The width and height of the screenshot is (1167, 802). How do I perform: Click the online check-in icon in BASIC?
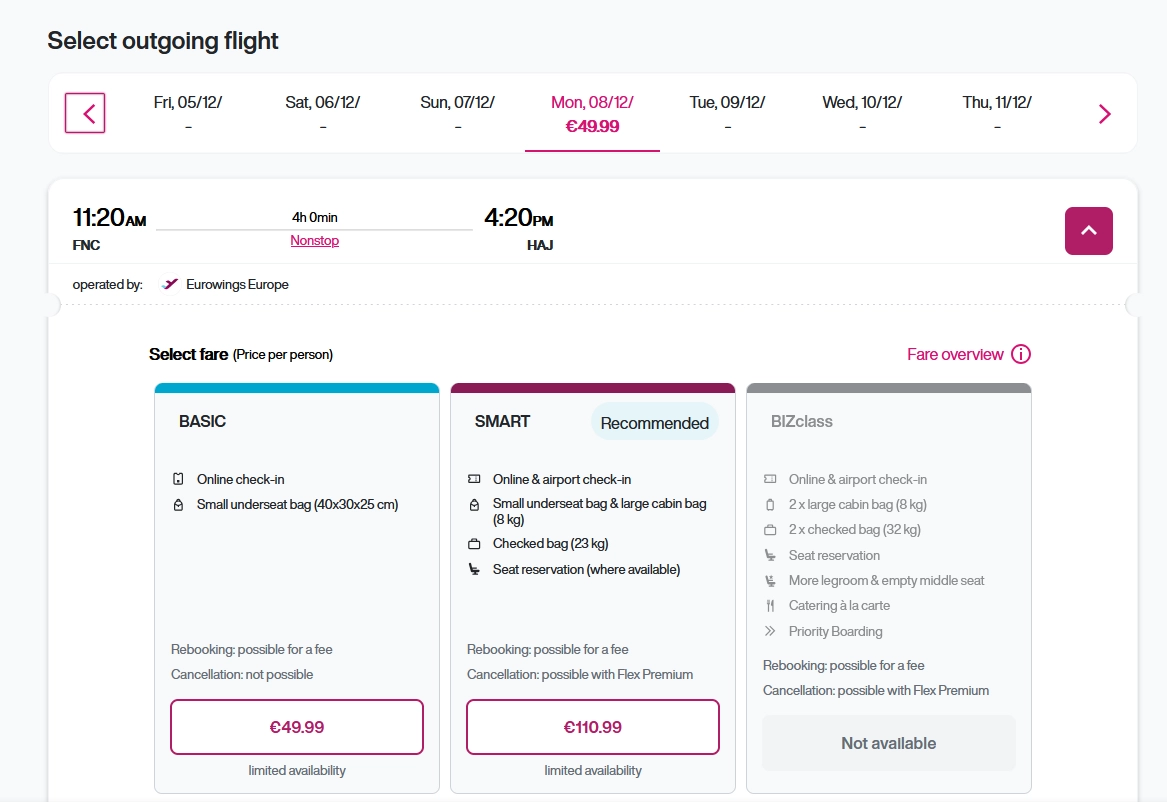(x=179, y=479)
